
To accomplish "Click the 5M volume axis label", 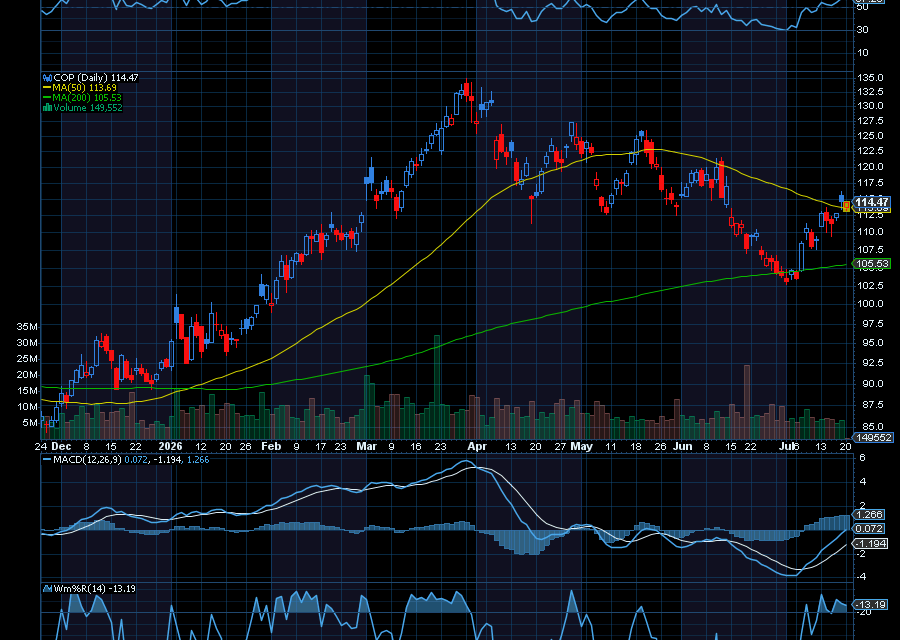I will point(30,422).
